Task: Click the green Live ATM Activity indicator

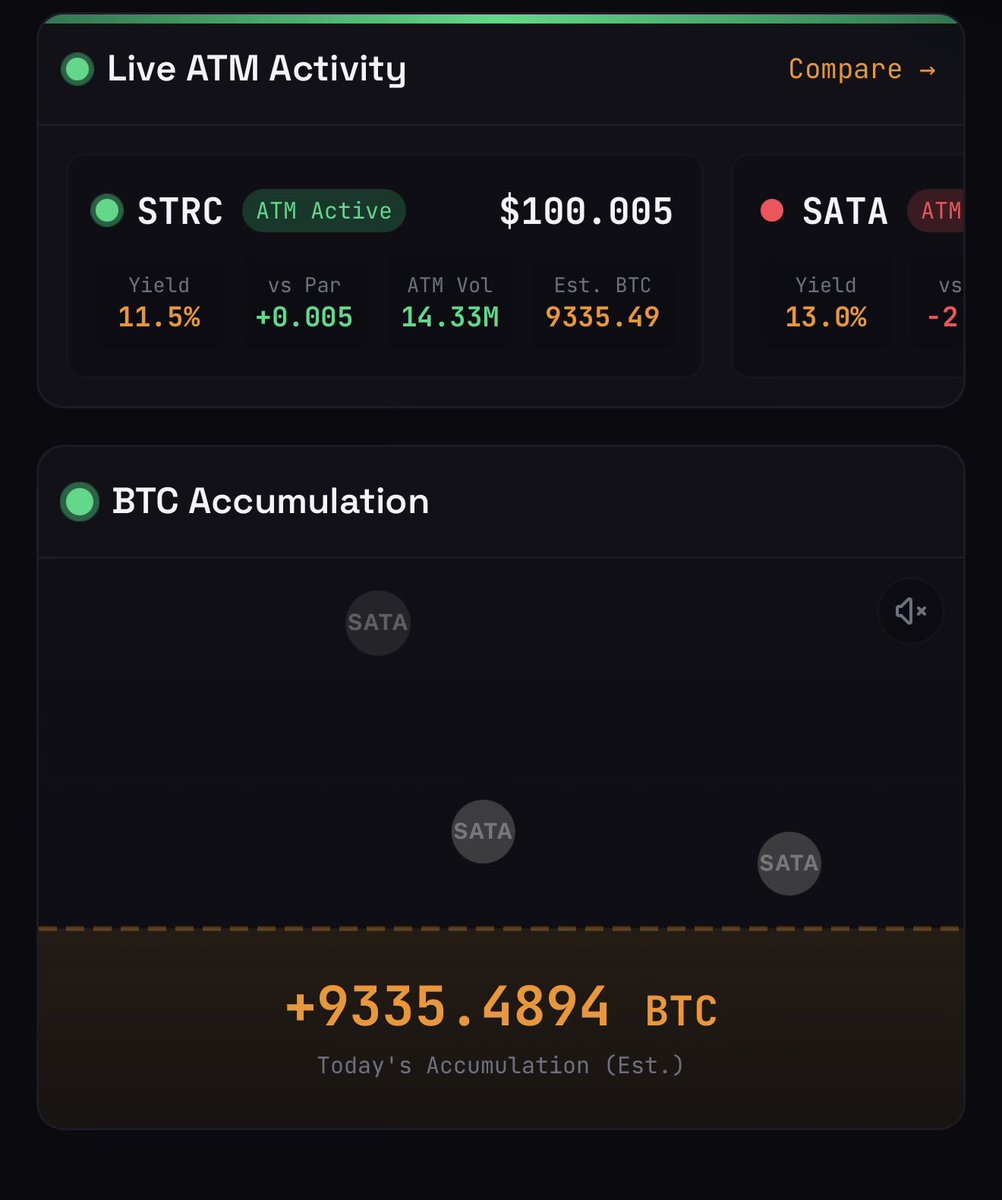Action: pyautogui.click(x=77, y=69)
